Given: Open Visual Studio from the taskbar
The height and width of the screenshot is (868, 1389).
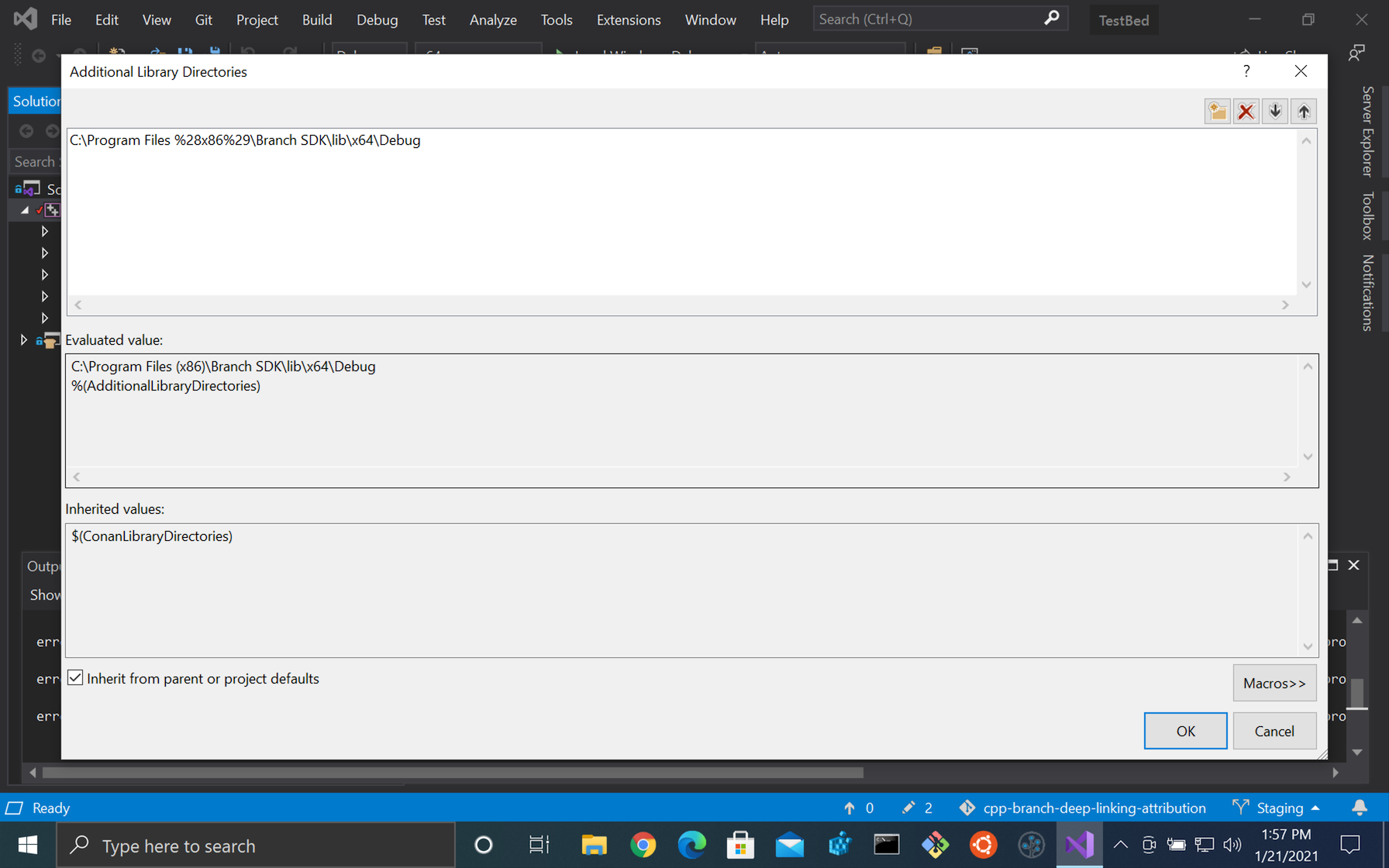Looking at the screenshot, I should [1079, 845].
